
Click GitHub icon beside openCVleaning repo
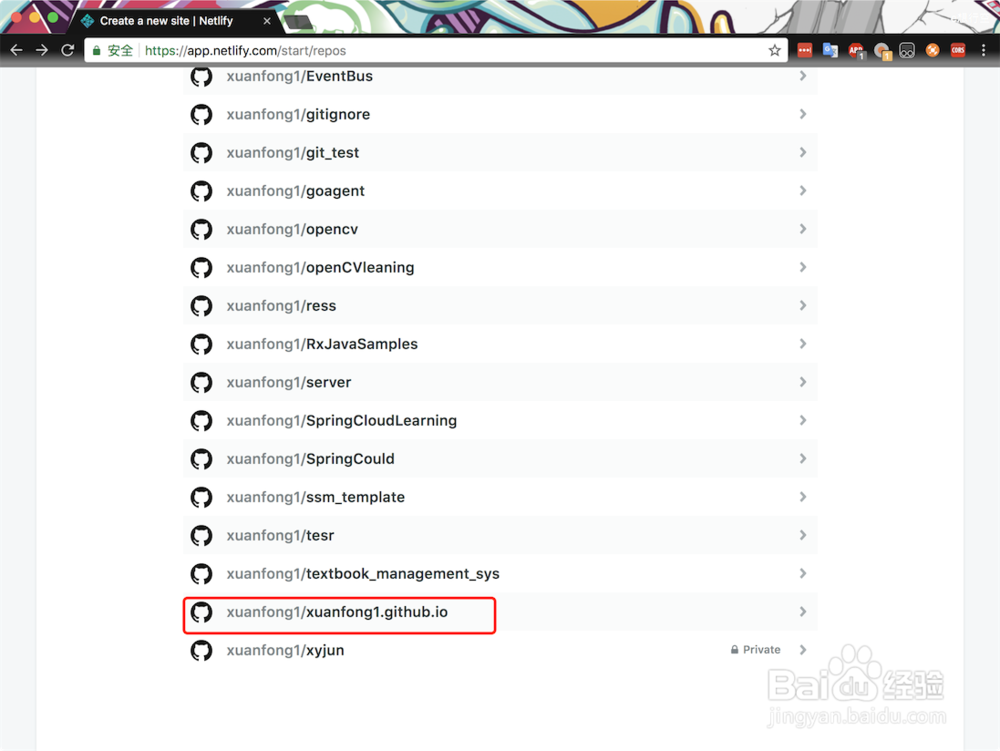coord(202,268)
